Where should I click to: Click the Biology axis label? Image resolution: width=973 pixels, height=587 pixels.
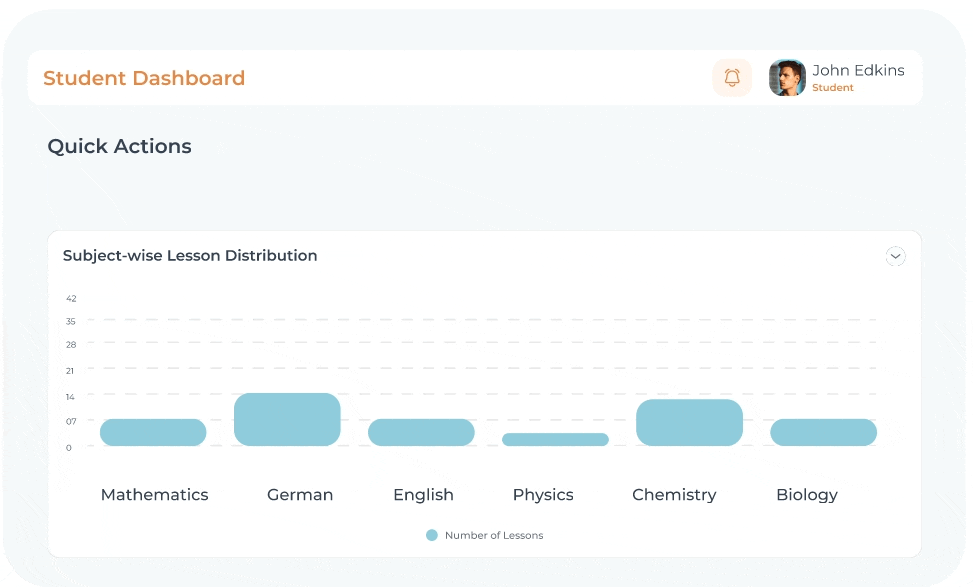(807, 495)
